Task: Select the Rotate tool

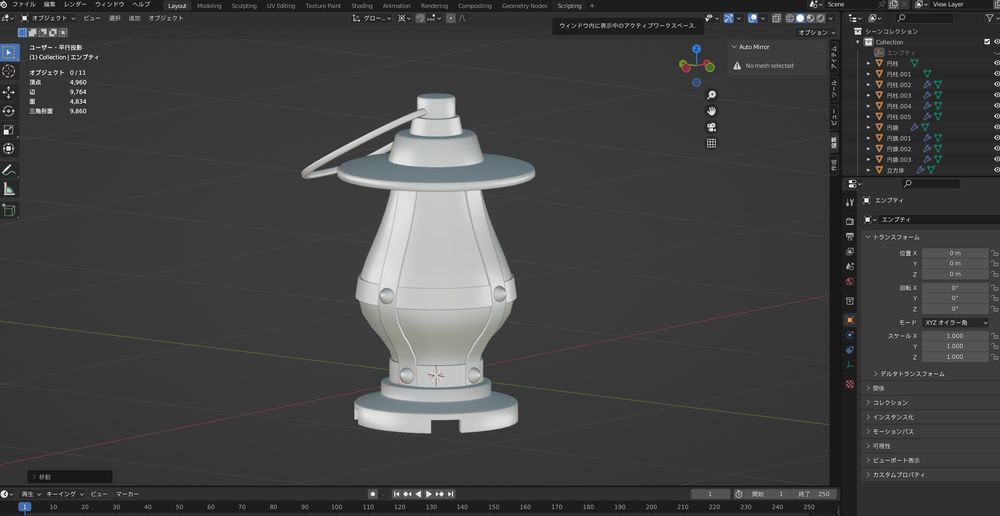Action: [9, 111]
